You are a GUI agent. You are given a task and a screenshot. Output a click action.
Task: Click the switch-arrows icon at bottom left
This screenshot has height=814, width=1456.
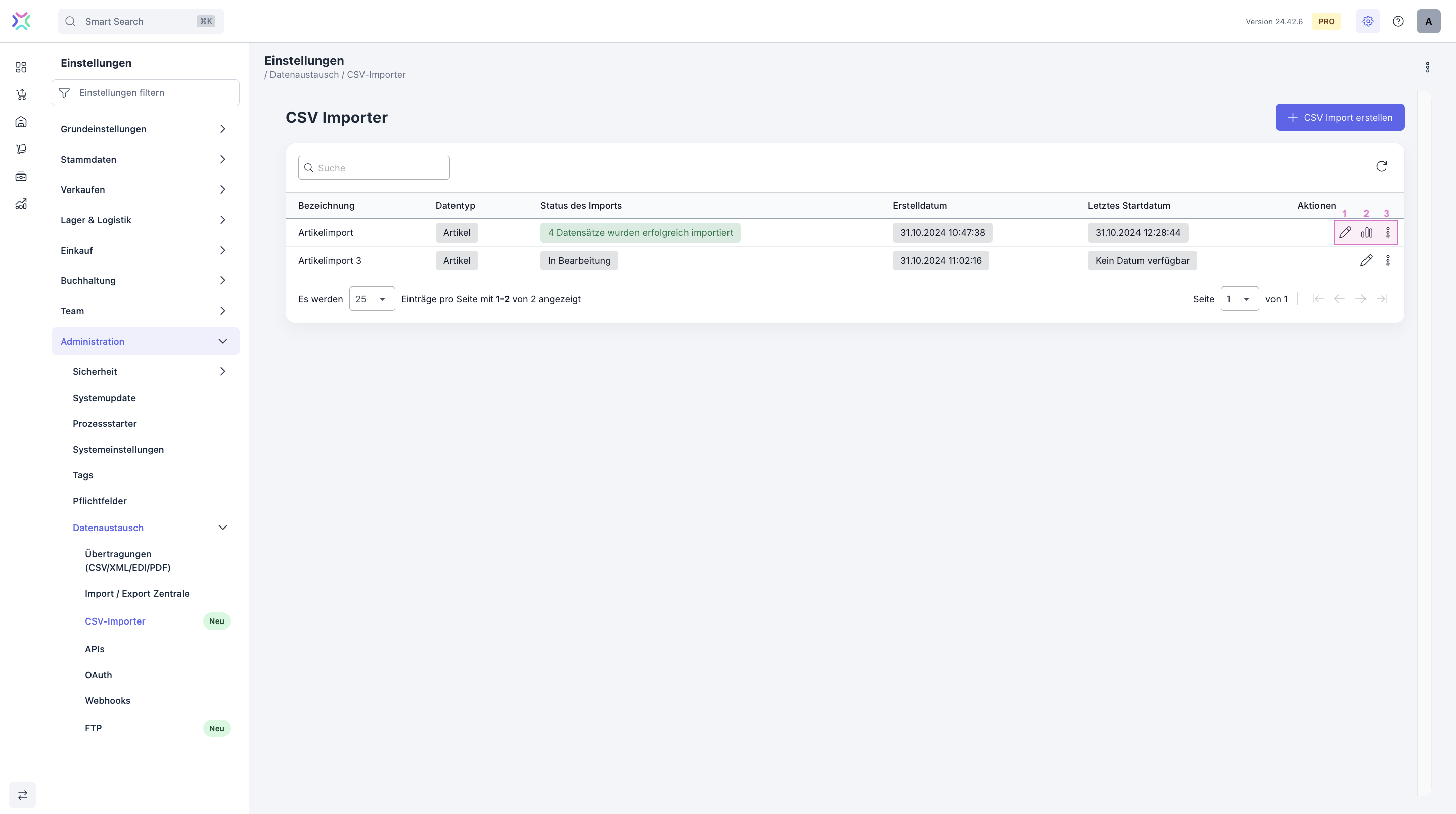23,795
